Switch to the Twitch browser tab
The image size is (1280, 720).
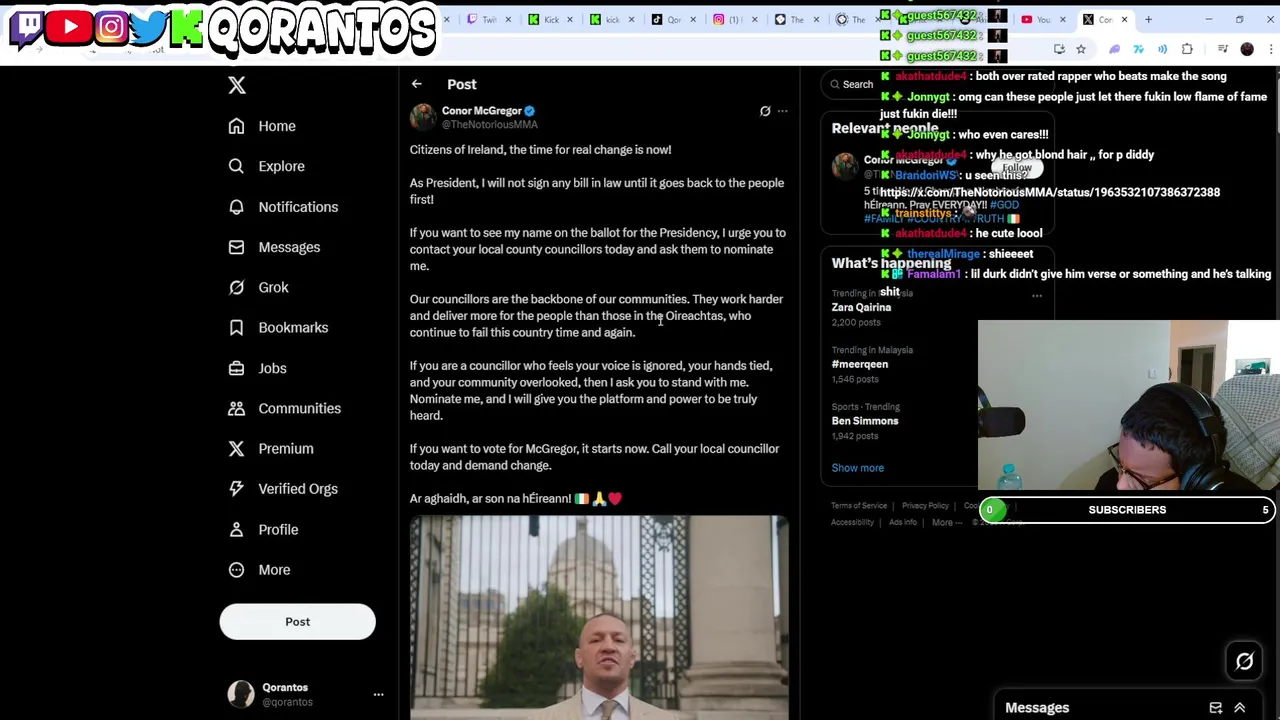[x=488, y=19]
